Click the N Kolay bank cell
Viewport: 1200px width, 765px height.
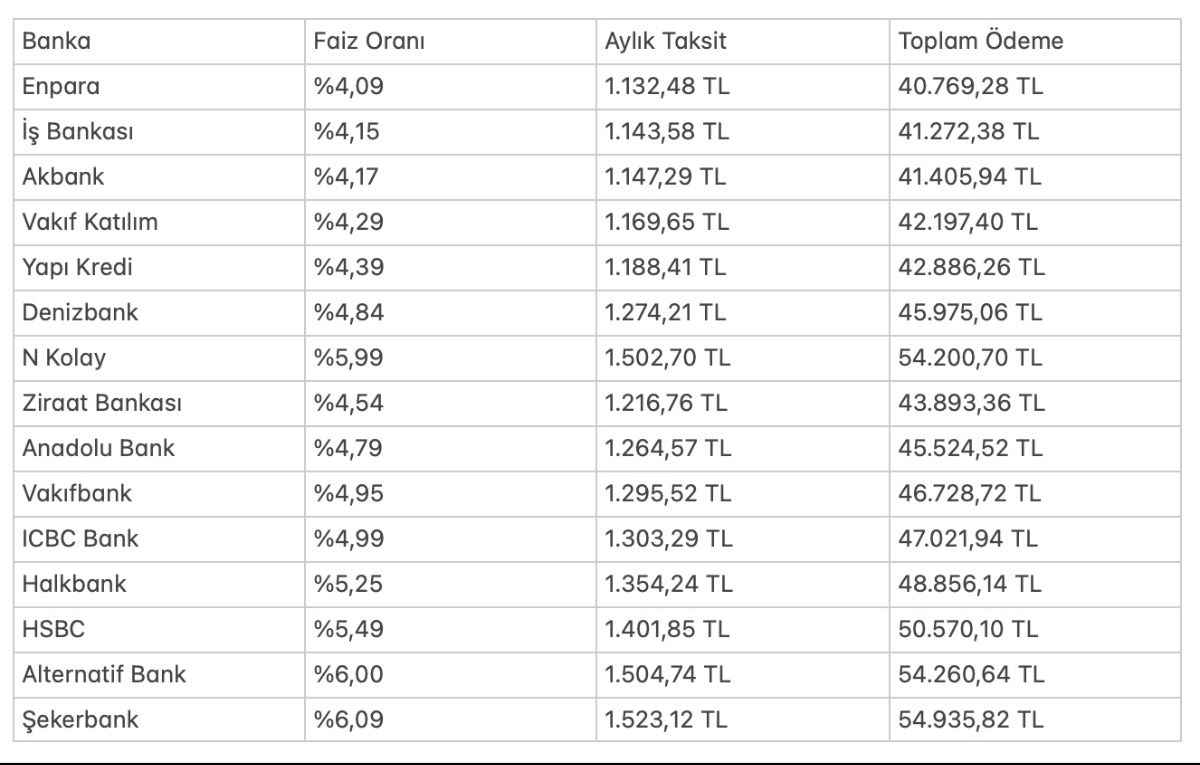(62, 358)
